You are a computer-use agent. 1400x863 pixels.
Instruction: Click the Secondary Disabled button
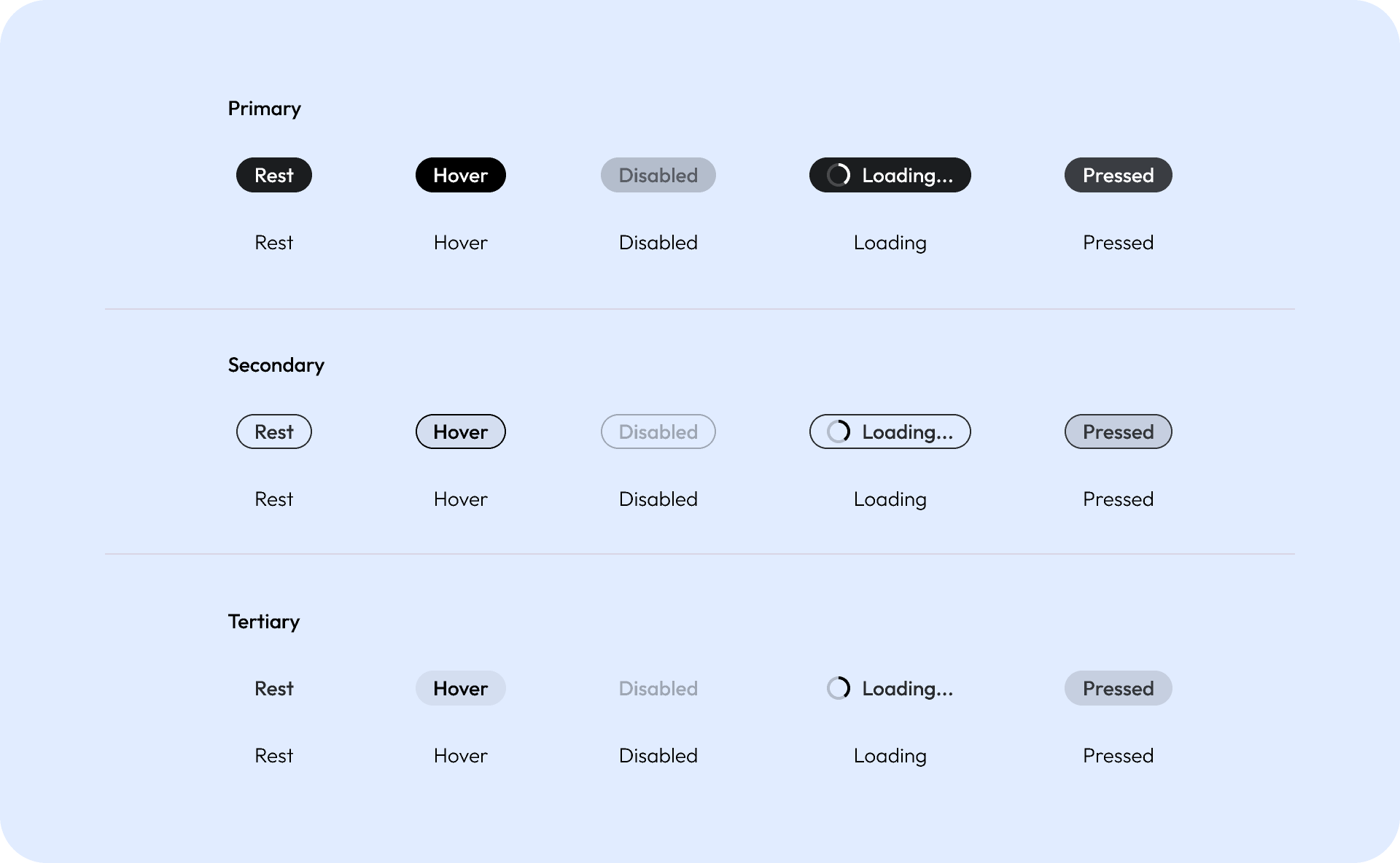[658, 431]
